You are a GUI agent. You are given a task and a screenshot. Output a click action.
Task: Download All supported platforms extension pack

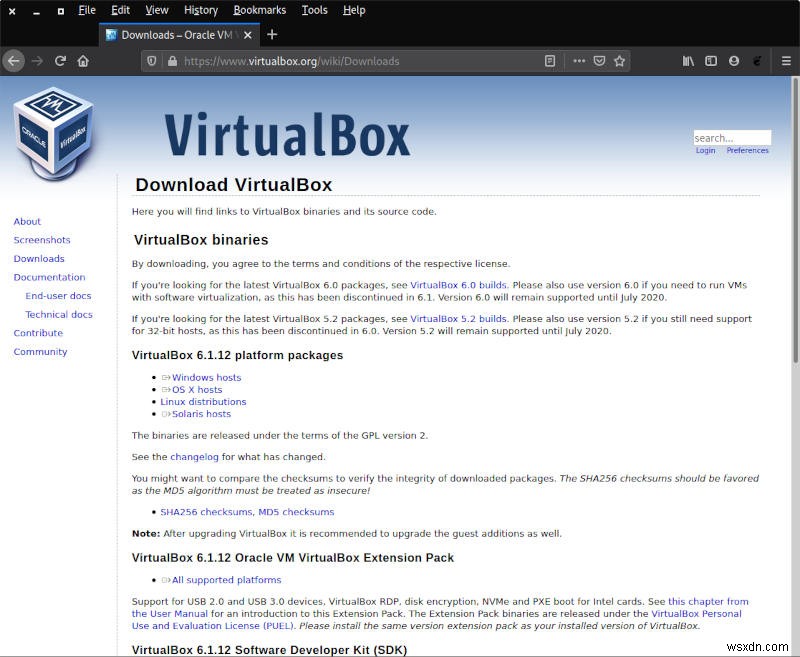coord(227,580)
